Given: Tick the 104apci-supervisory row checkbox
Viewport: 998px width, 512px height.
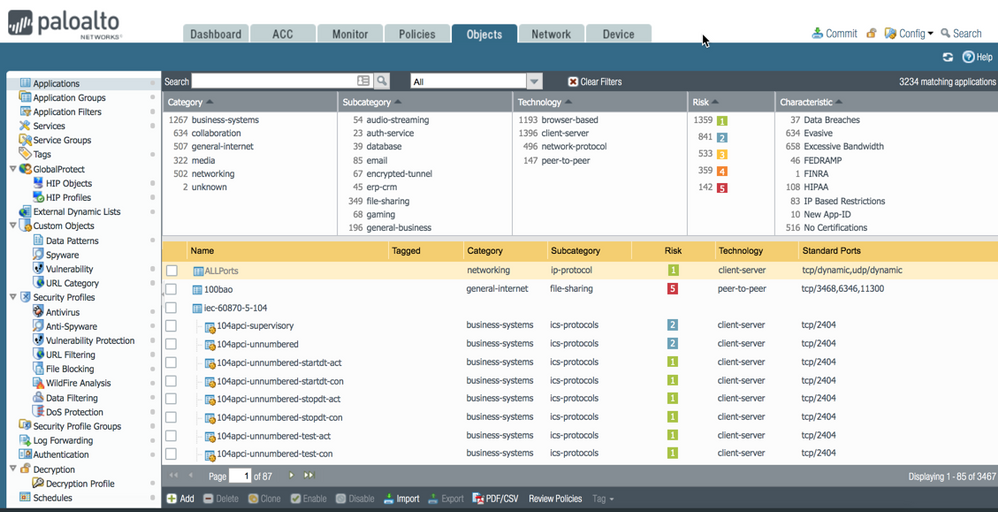Looking at the screenshot, I should pyautogui.click(x=172, y=326).
